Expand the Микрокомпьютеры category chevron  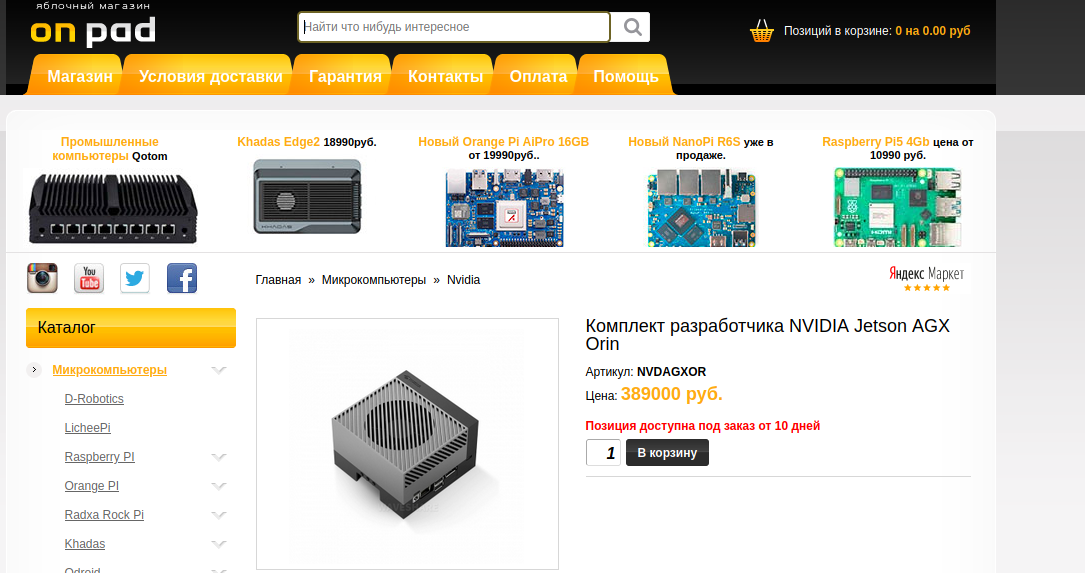[x=219, y=370]
